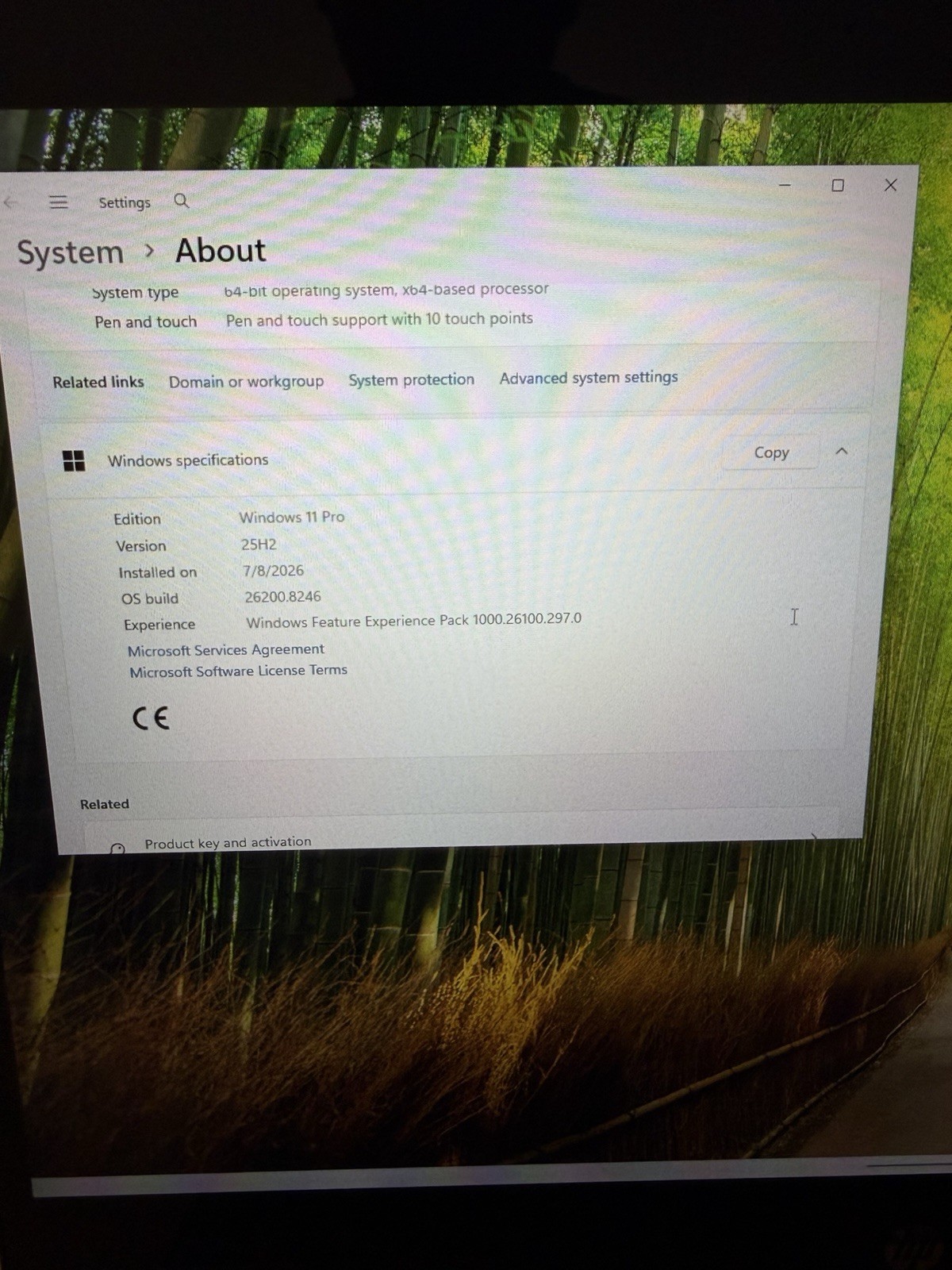Click the About page heading
This screenshot has width=952, height=1270.
[221, 251]
